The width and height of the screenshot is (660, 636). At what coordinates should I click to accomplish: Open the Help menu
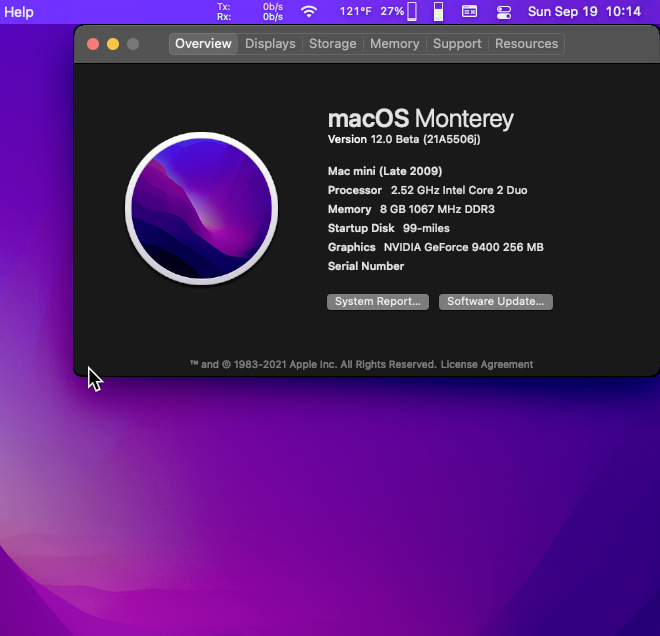coord(19,12)
